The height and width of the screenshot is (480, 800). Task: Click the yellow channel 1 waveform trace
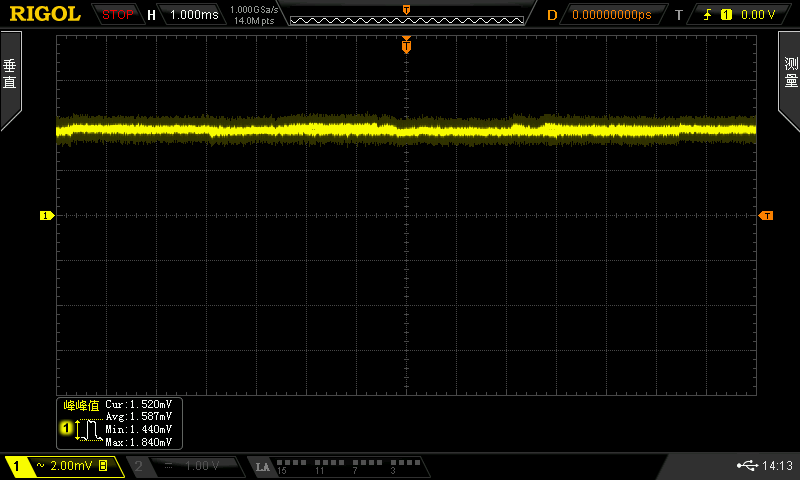coord(406,131)
